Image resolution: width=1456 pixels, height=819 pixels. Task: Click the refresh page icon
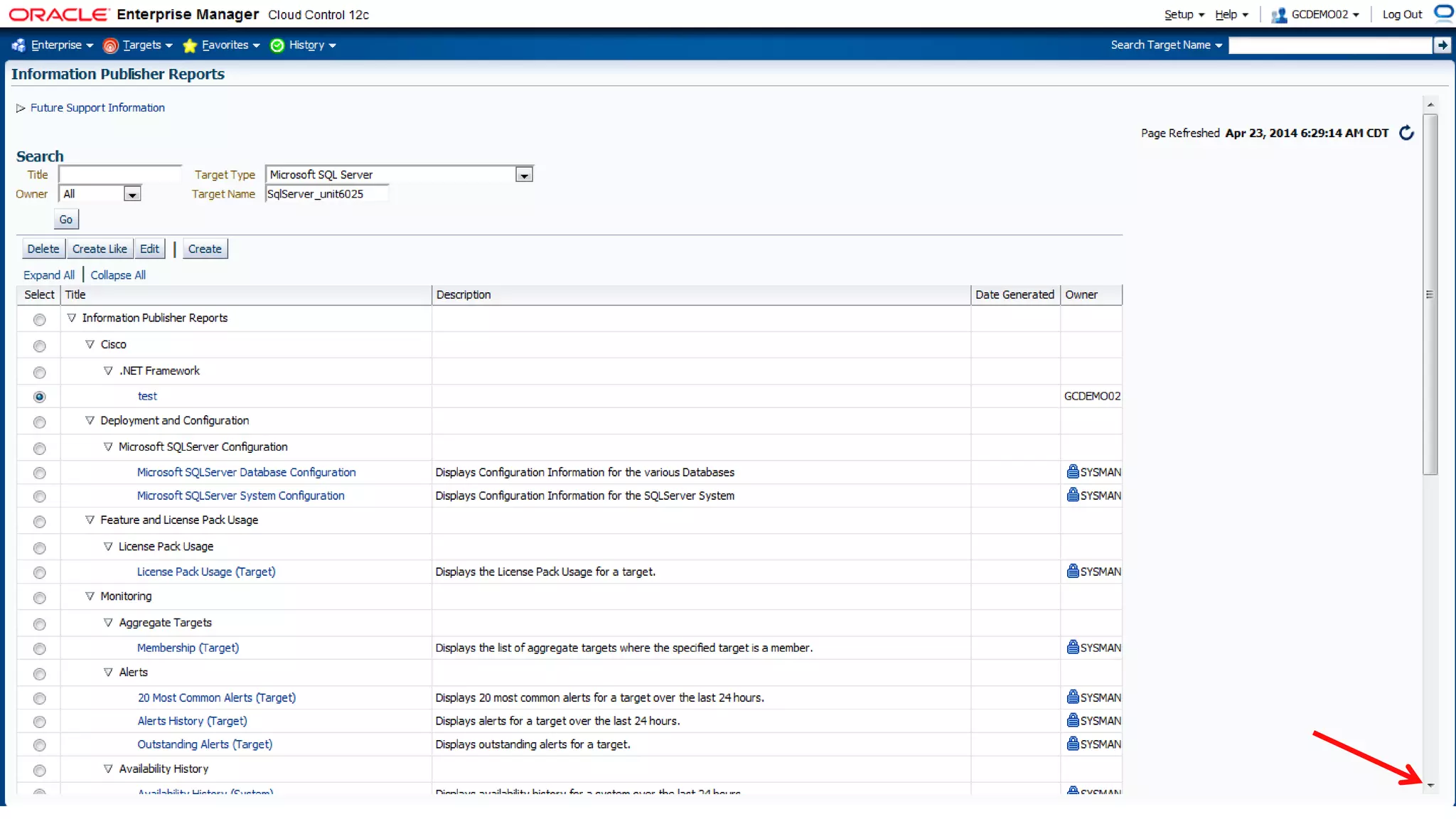tap(1406, 133)
